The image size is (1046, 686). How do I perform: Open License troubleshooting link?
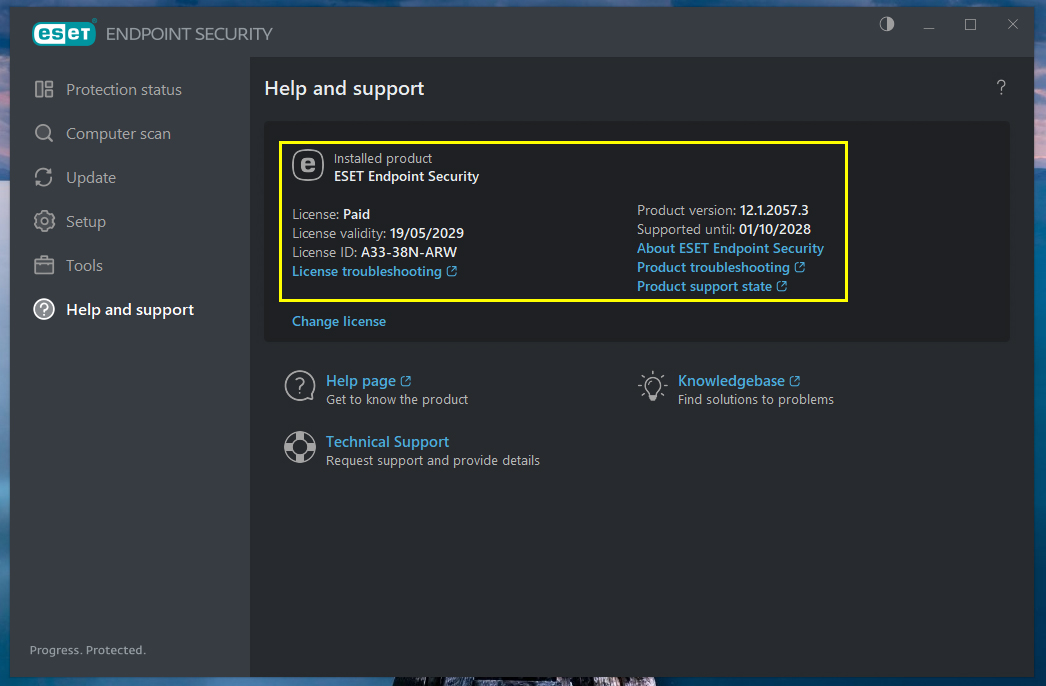click(x=367, y=272)
